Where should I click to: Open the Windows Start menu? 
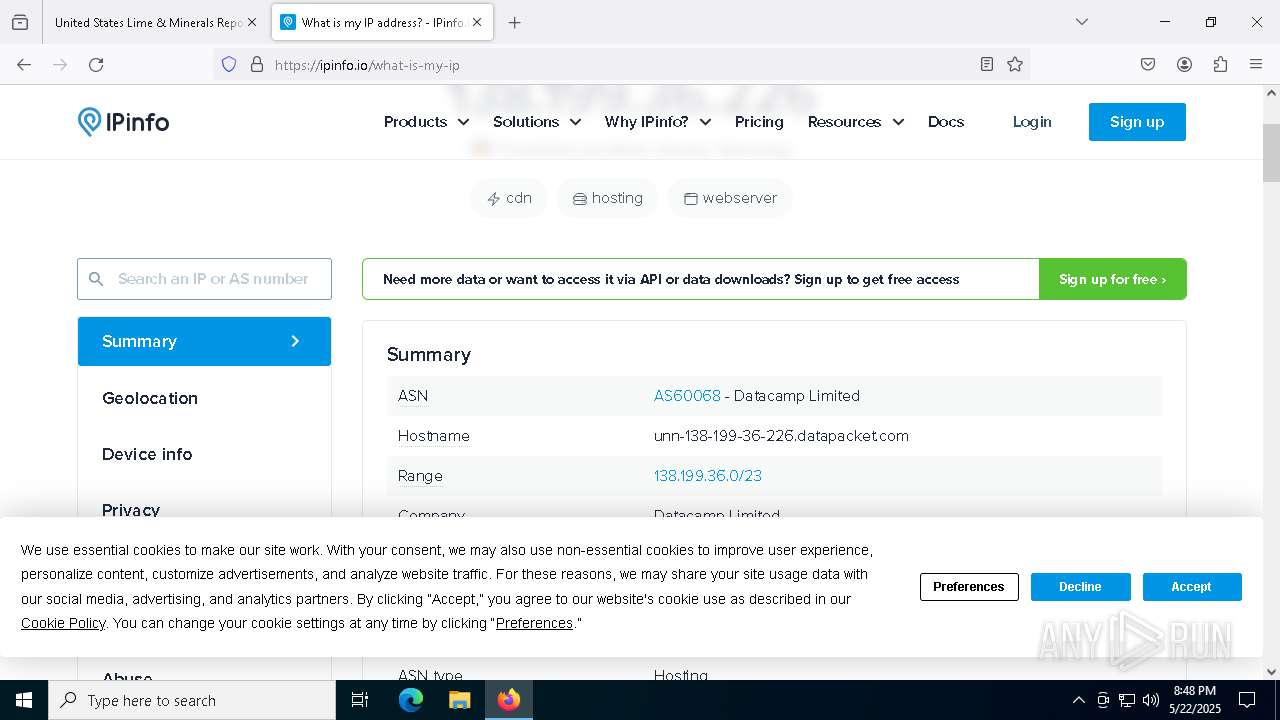click(24, 700)
